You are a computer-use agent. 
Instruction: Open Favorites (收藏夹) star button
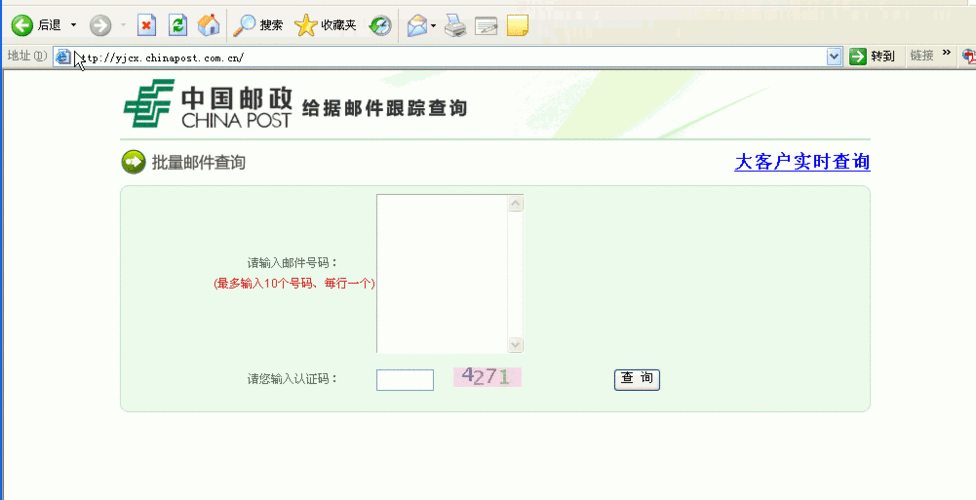point(326,26)
